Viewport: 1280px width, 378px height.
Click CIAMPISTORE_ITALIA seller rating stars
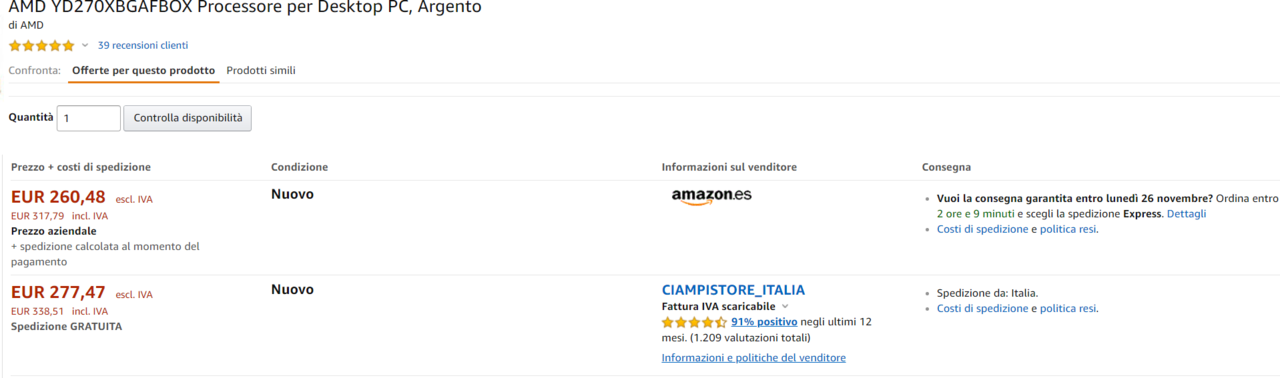point(694,322)
